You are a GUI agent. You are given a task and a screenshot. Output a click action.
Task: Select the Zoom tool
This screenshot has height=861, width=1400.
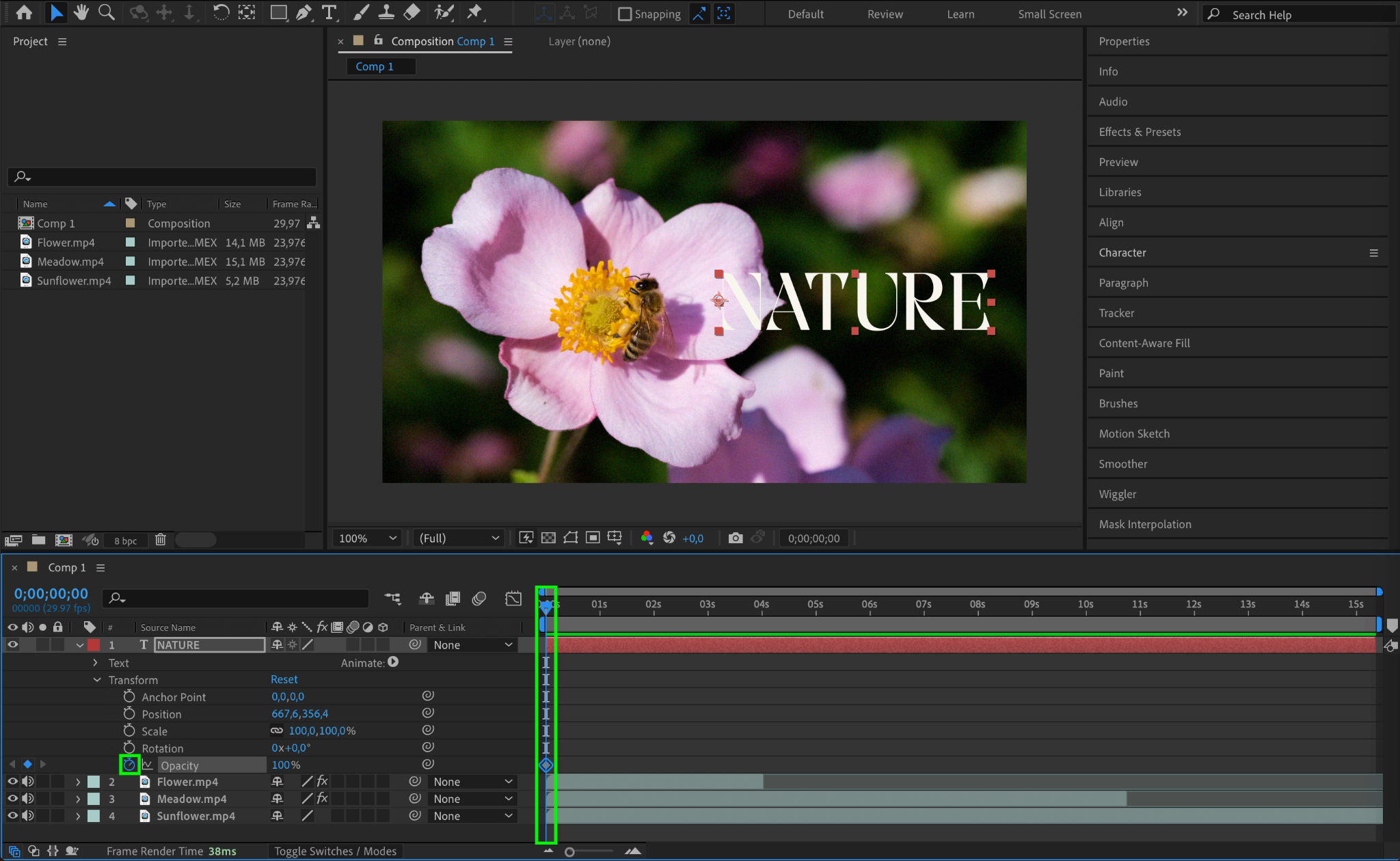[x=106, y=12]
